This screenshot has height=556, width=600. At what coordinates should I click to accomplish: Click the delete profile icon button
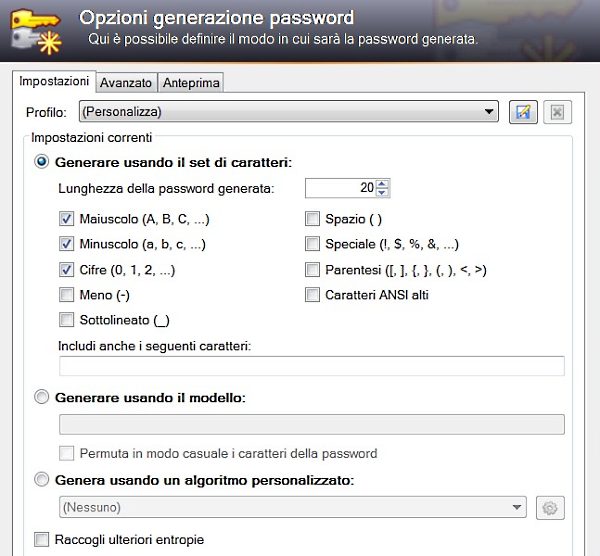coord(557,112)
